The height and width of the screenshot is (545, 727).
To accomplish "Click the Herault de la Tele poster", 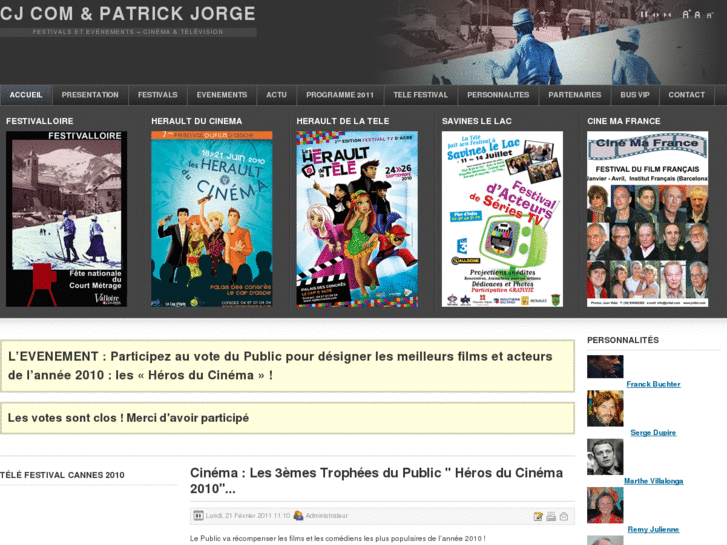I will (x=357, y=219).
